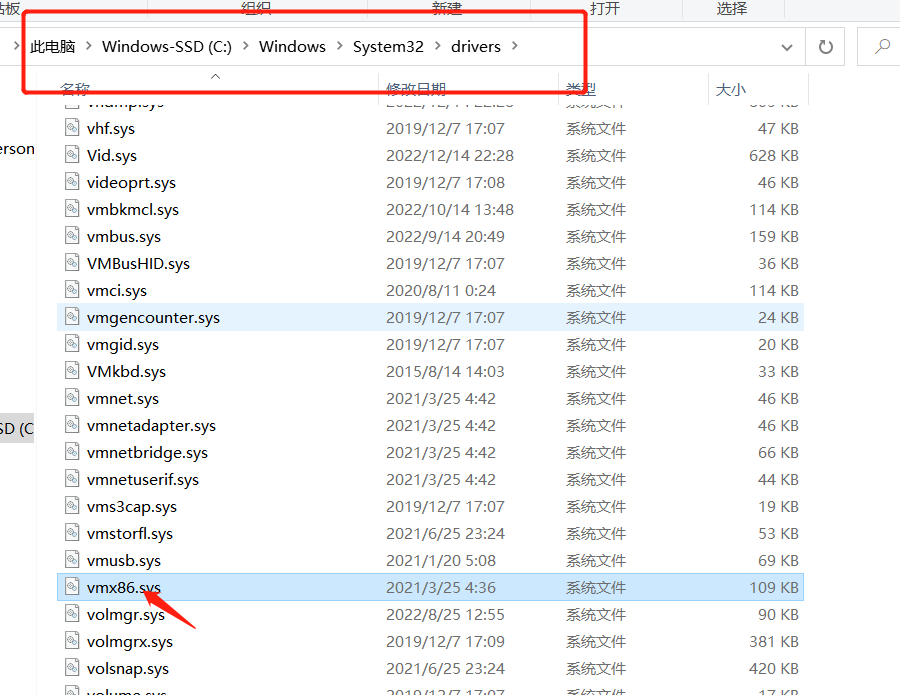Select file name vmgencounter.sys
This screenshot has height=695, width=900.
(153, 318)
